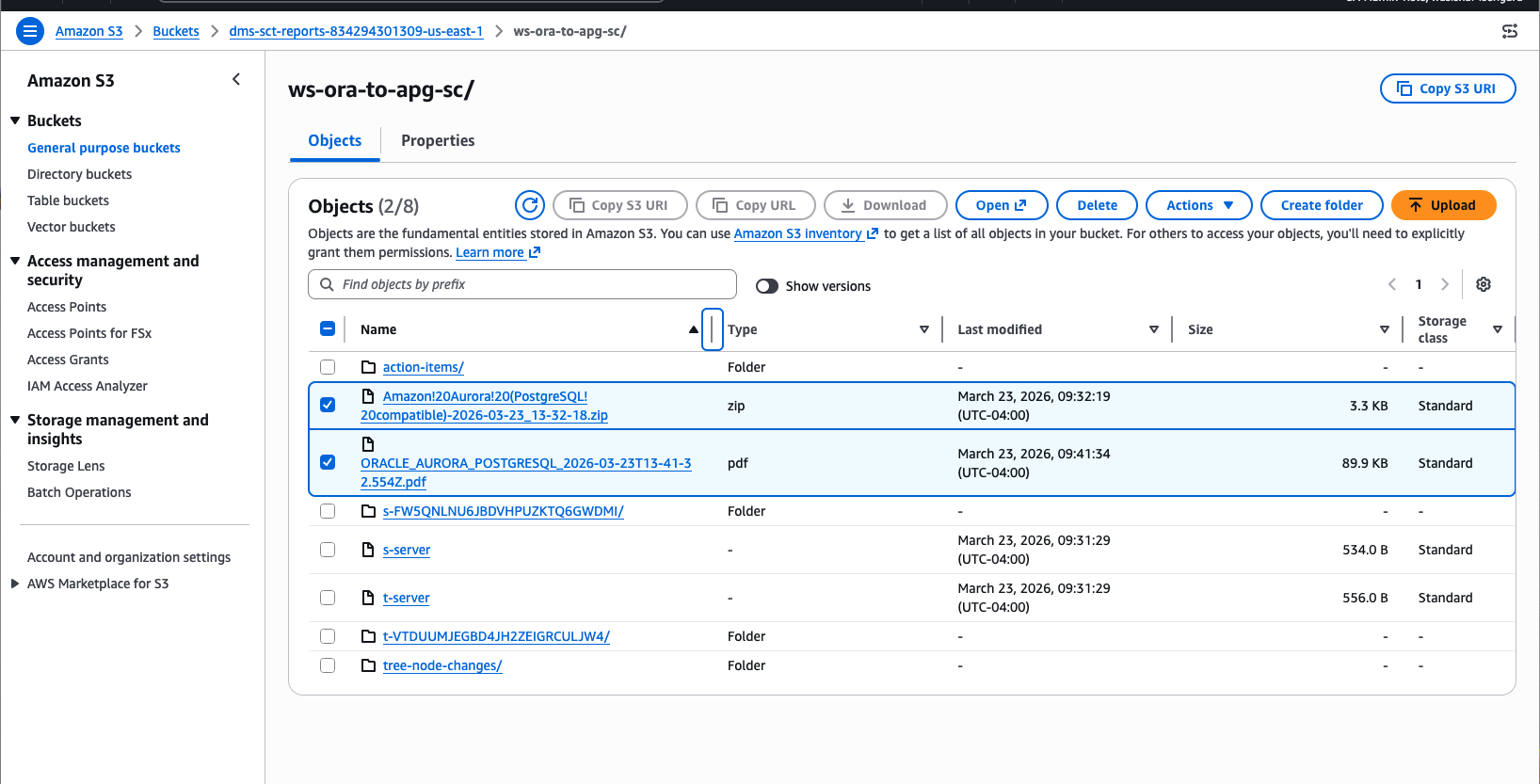Collapse Access management and security section

(x=15, y=261)
